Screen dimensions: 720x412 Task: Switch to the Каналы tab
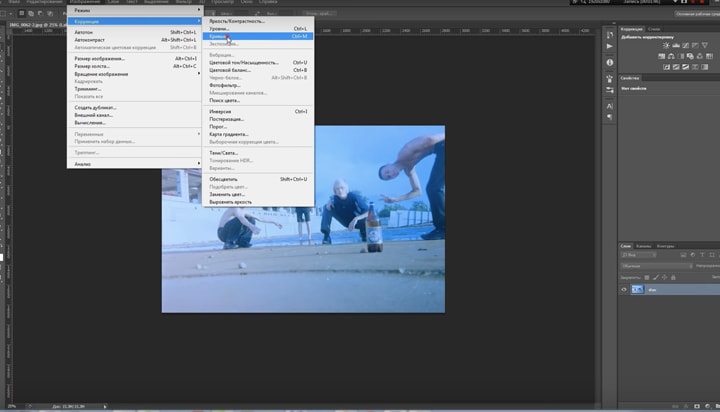point(644,246)
